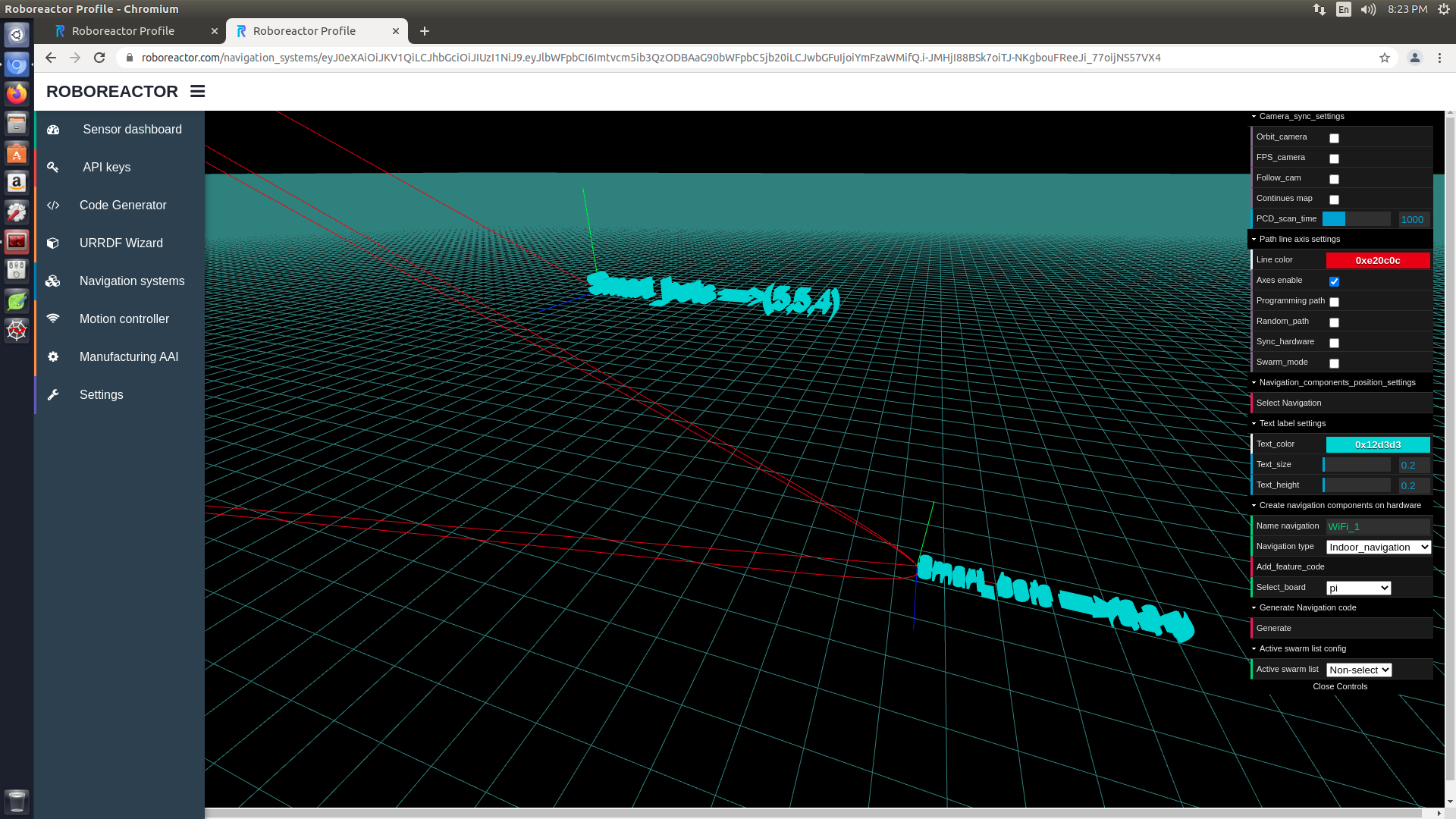This screenshot has height=819, width=1456.
Task: Enable the FPS_camera checkbox
Action: 1334,158
